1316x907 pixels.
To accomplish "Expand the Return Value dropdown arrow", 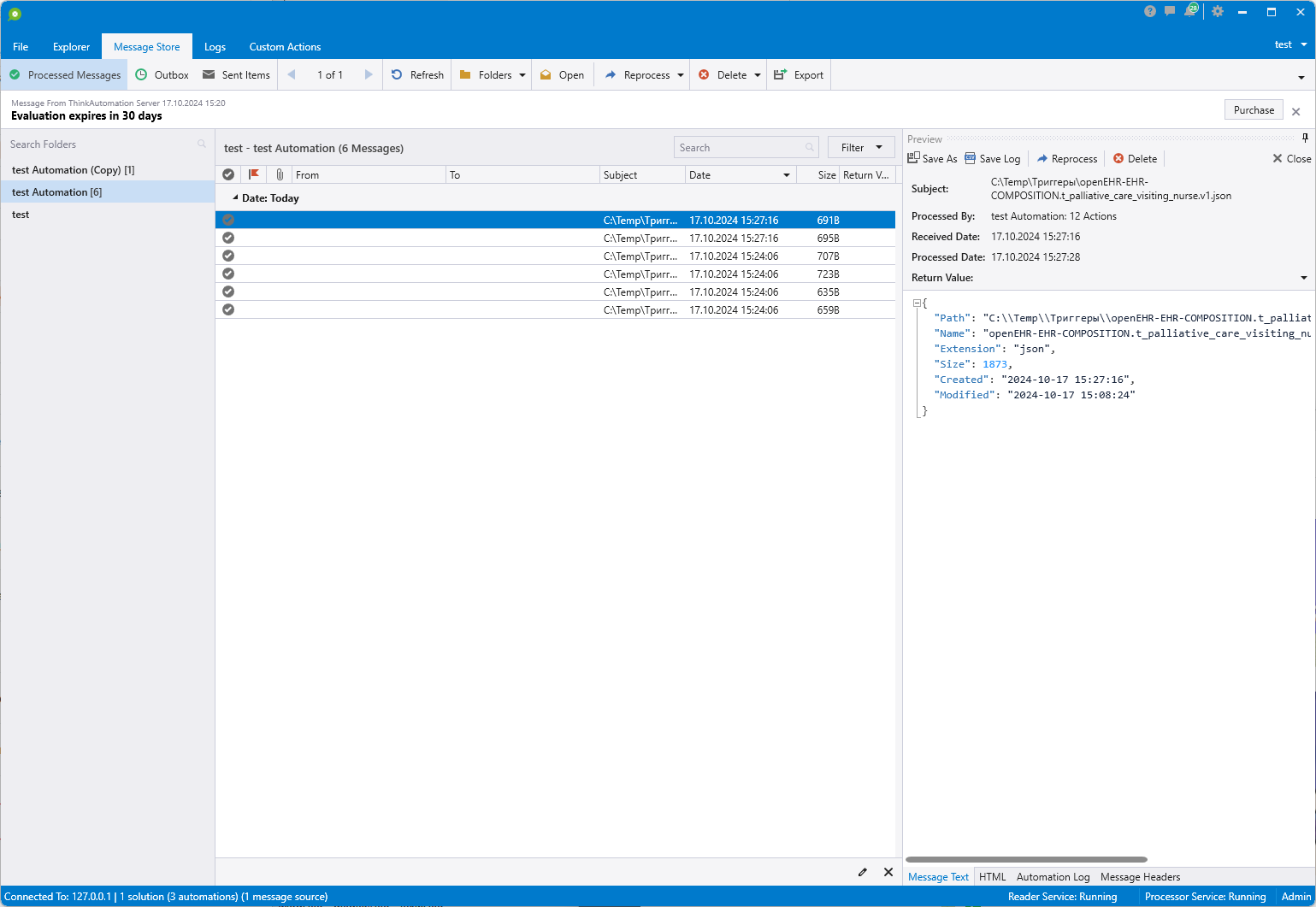I will 1304,278.
